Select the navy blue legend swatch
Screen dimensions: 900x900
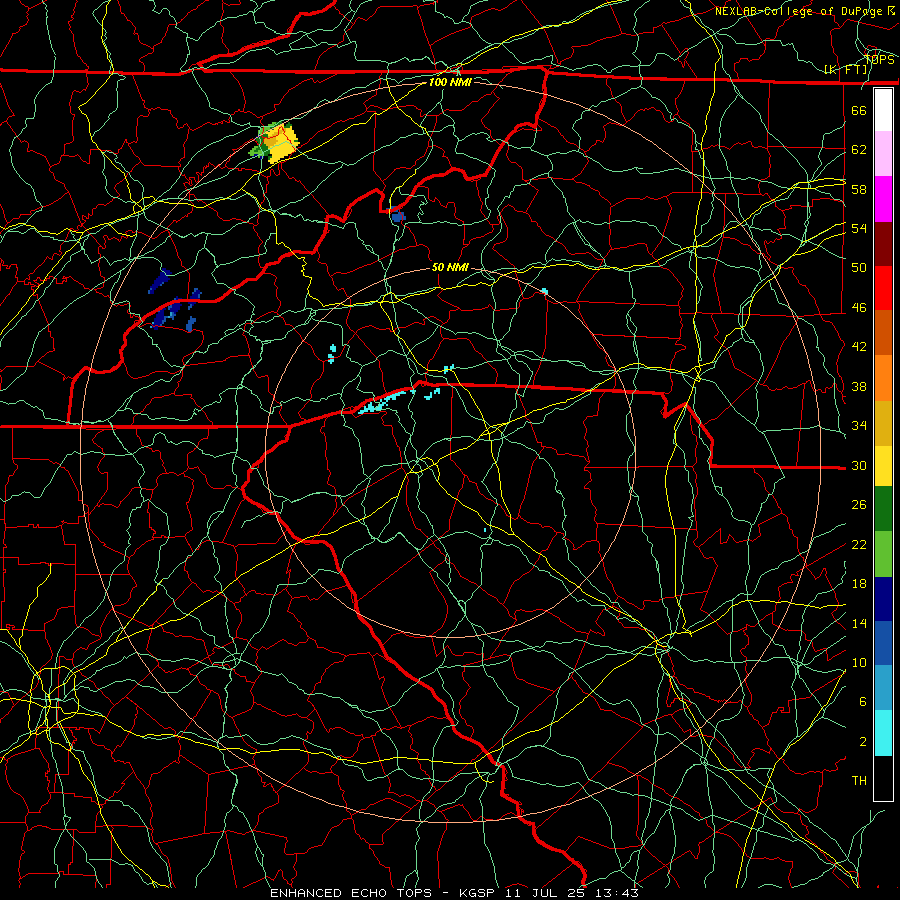pos(883,599)
